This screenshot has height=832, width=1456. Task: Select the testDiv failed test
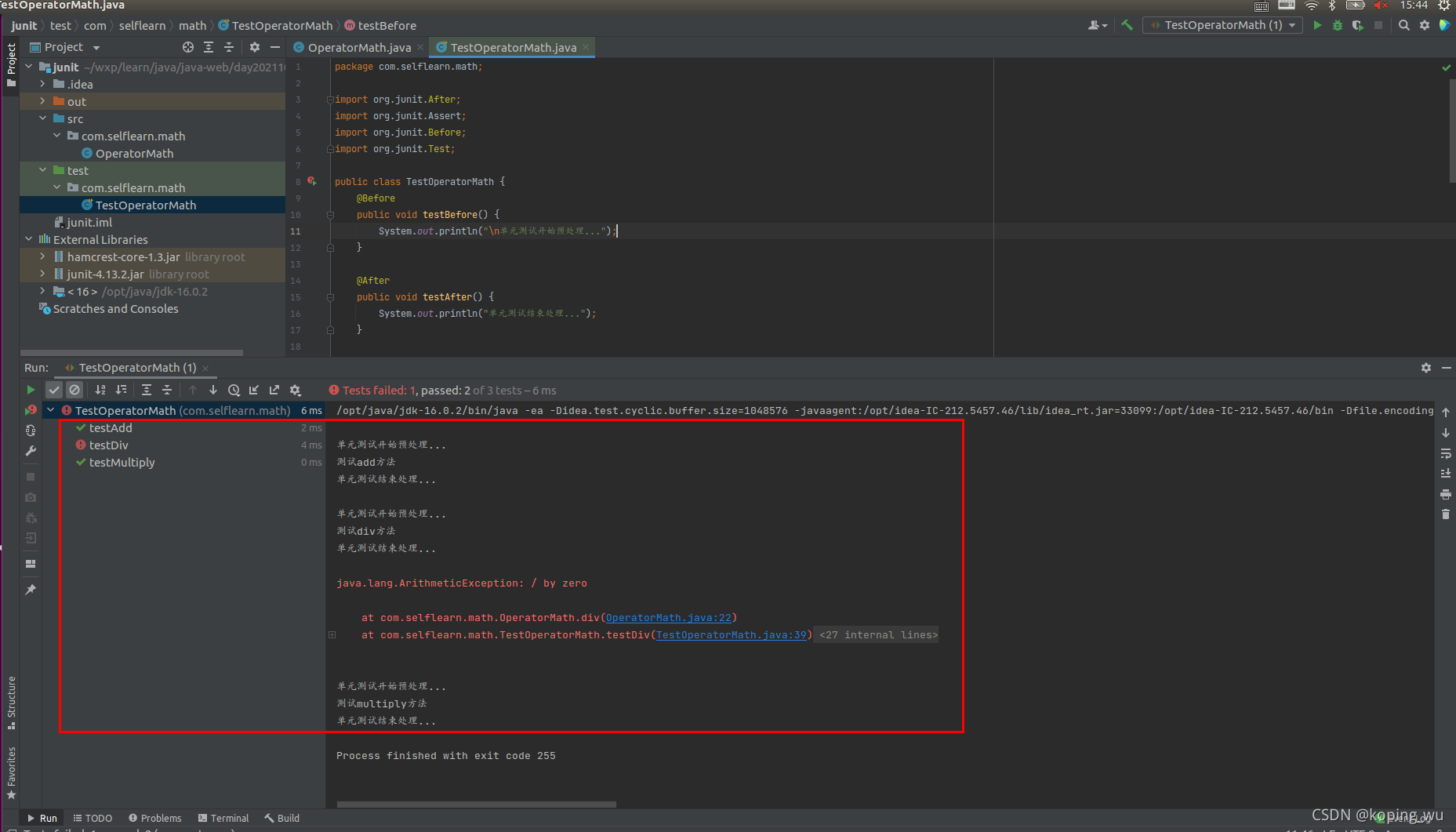point(108,445)
